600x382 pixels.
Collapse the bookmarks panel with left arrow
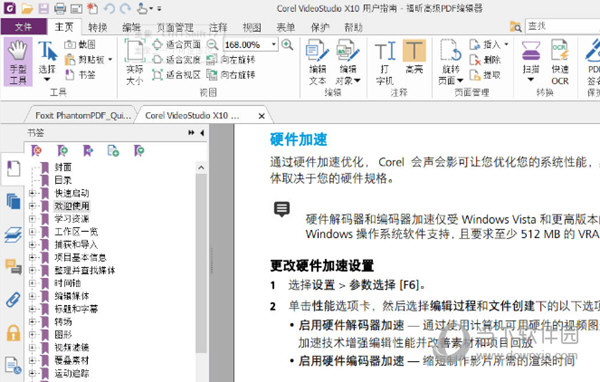pyautogui.click(x=202, y=133)
